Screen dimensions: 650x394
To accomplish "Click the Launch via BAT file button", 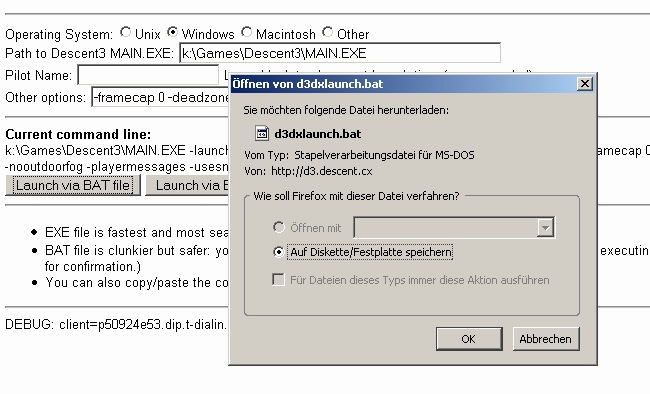I will 73,185.
